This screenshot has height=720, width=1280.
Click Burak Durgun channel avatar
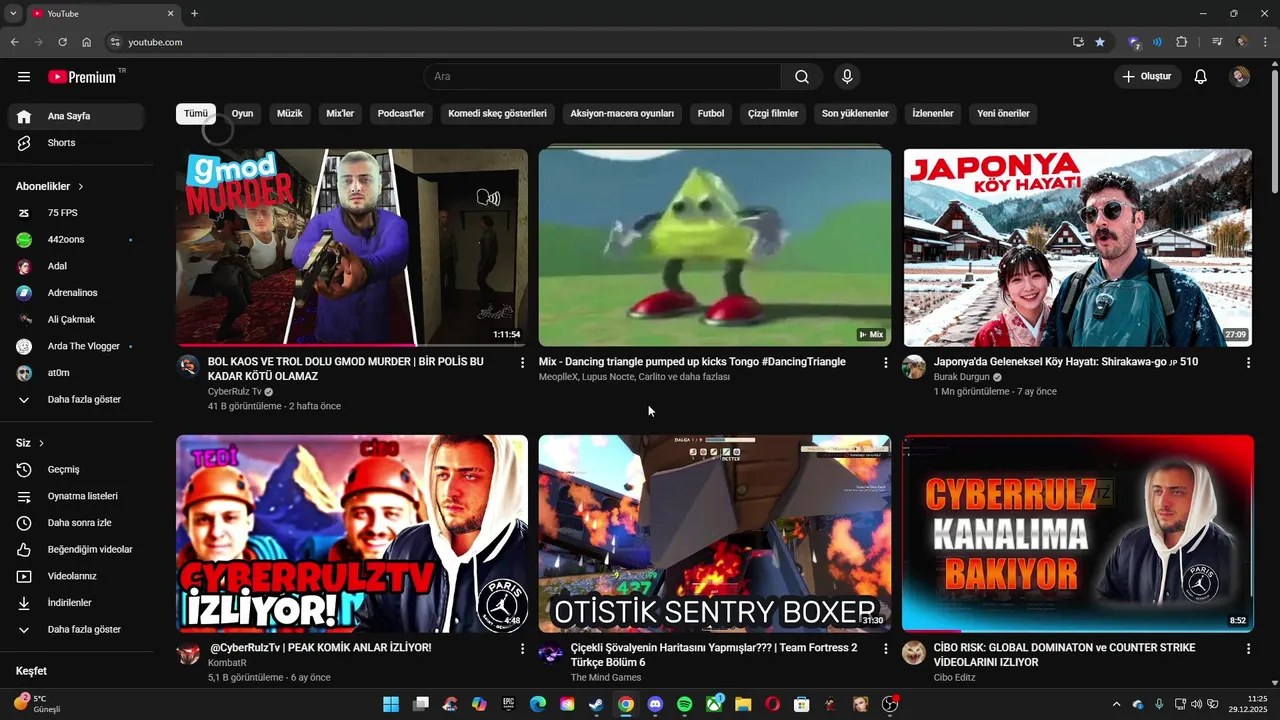click(x=914, y=367)
